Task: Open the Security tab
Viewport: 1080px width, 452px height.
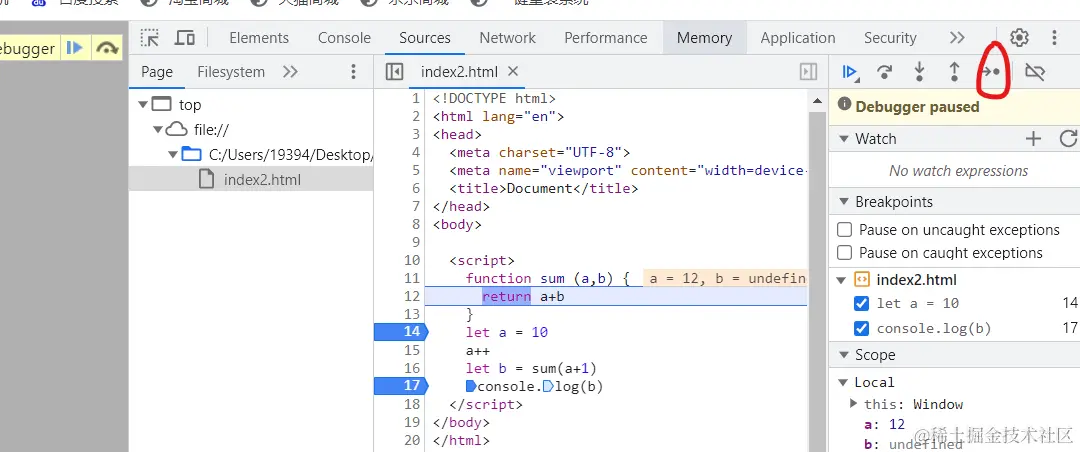Action: 890,38
